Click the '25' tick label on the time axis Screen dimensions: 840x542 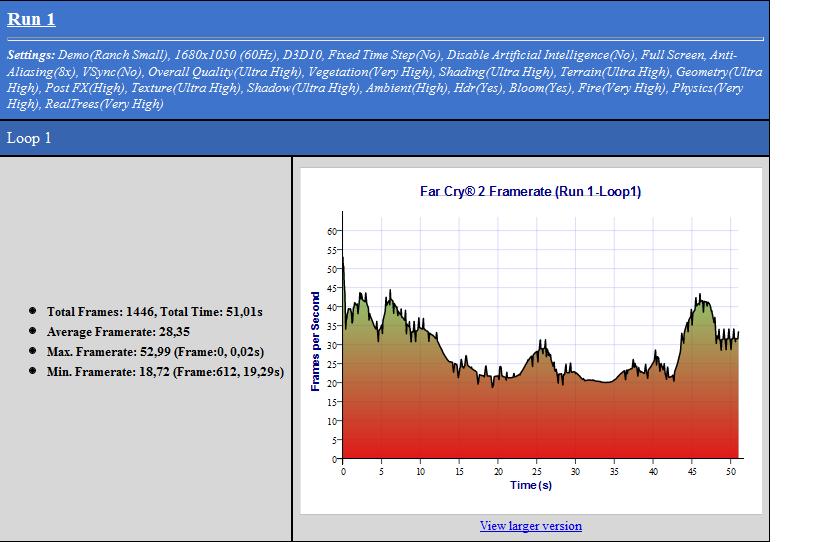point(537,471)
